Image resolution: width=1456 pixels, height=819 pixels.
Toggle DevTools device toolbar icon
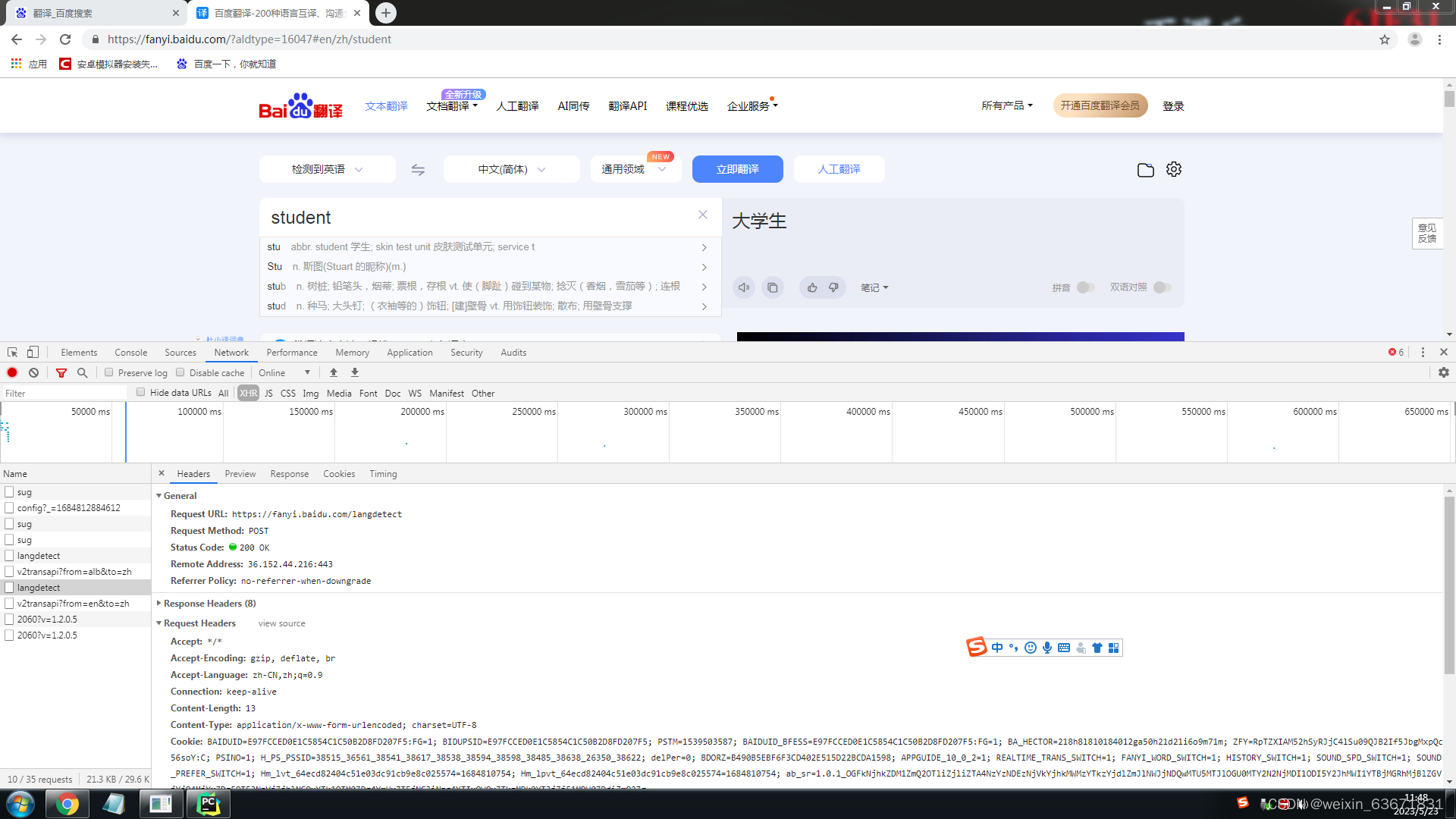(33, 352)
